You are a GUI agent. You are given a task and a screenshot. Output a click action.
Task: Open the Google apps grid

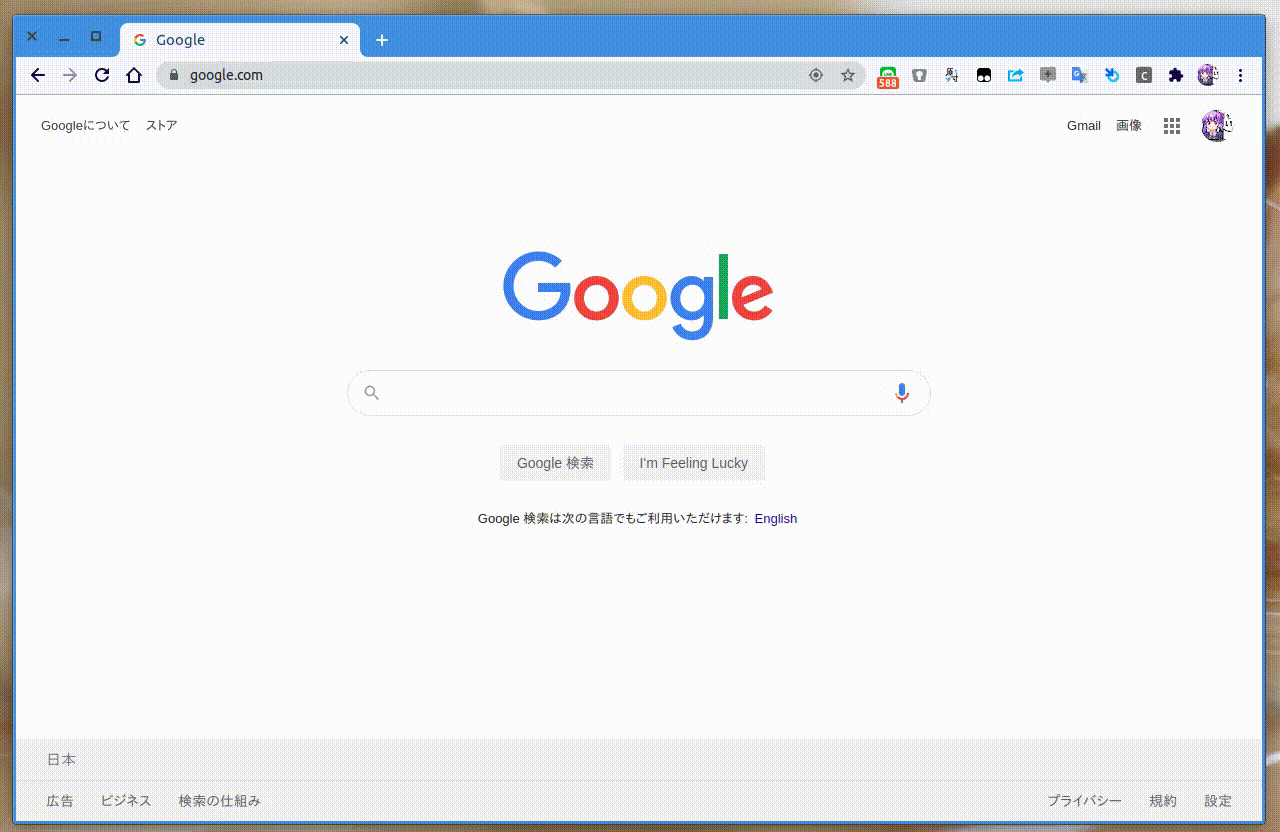1172,126
